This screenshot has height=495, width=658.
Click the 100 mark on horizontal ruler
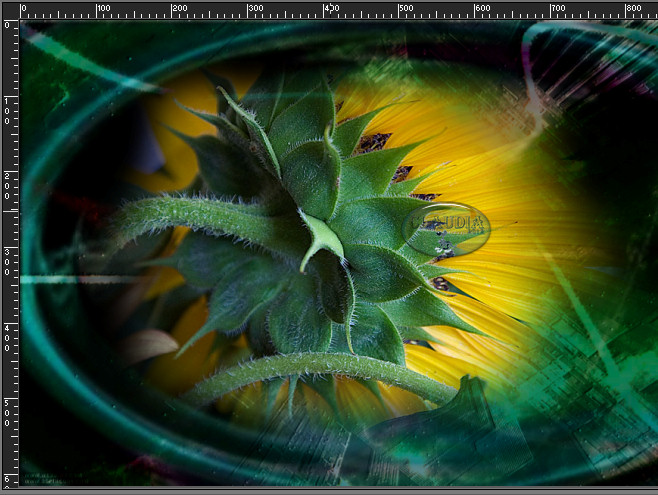point(103,8)
